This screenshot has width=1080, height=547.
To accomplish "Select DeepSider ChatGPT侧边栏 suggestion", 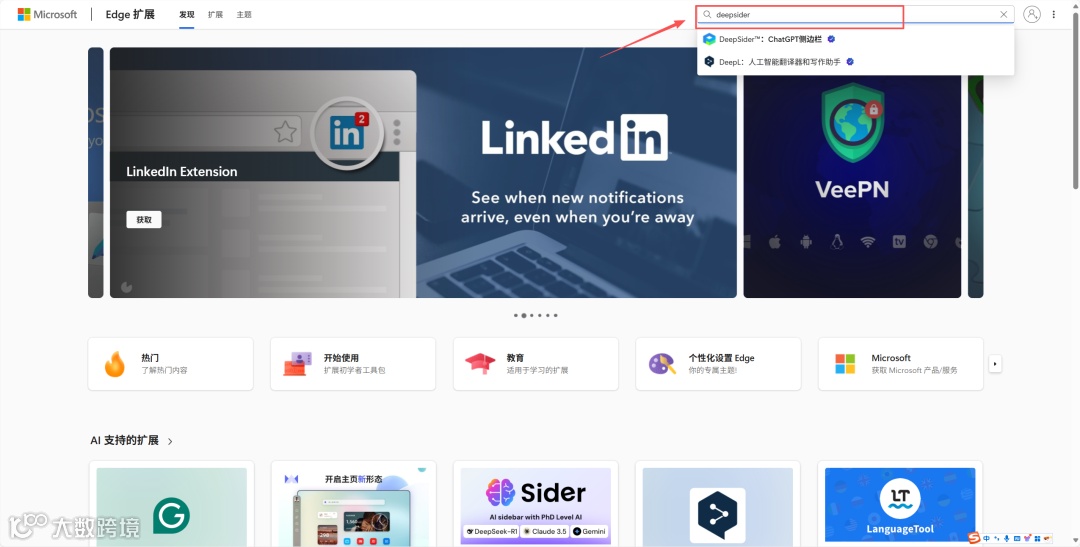I will pos(855,39).
